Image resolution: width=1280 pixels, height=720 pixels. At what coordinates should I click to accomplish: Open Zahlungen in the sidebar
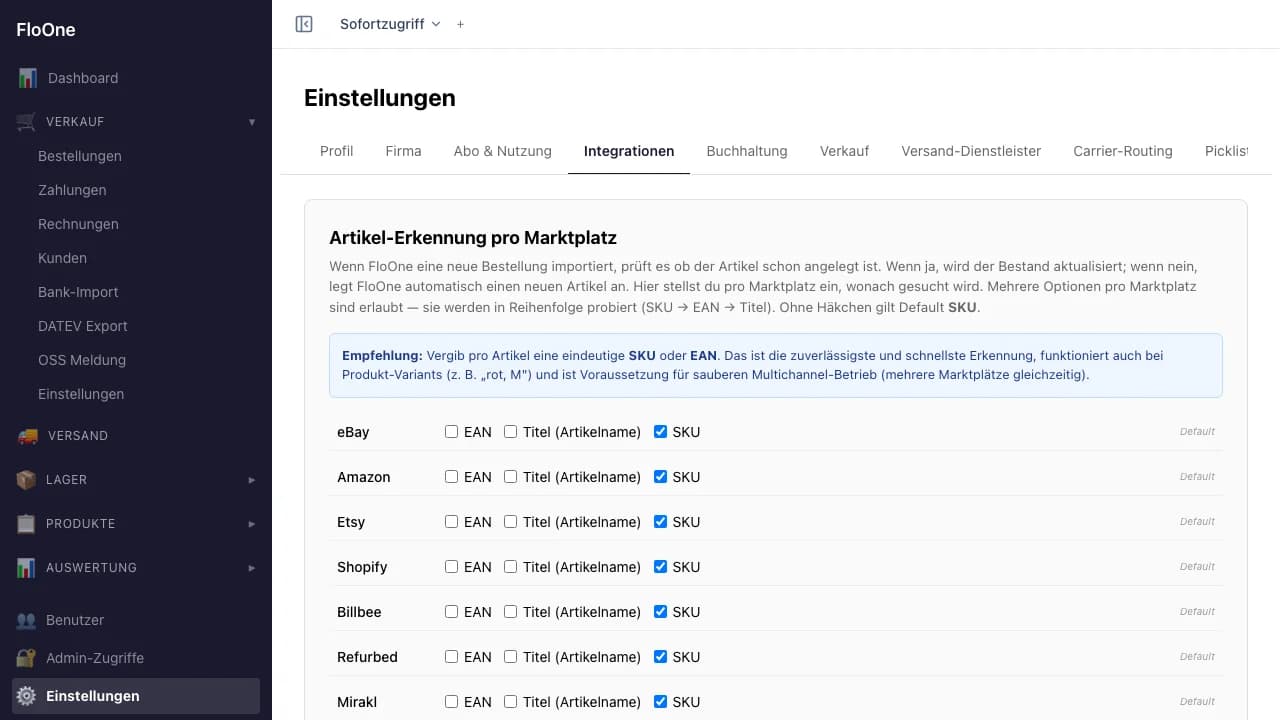point(72,190)
